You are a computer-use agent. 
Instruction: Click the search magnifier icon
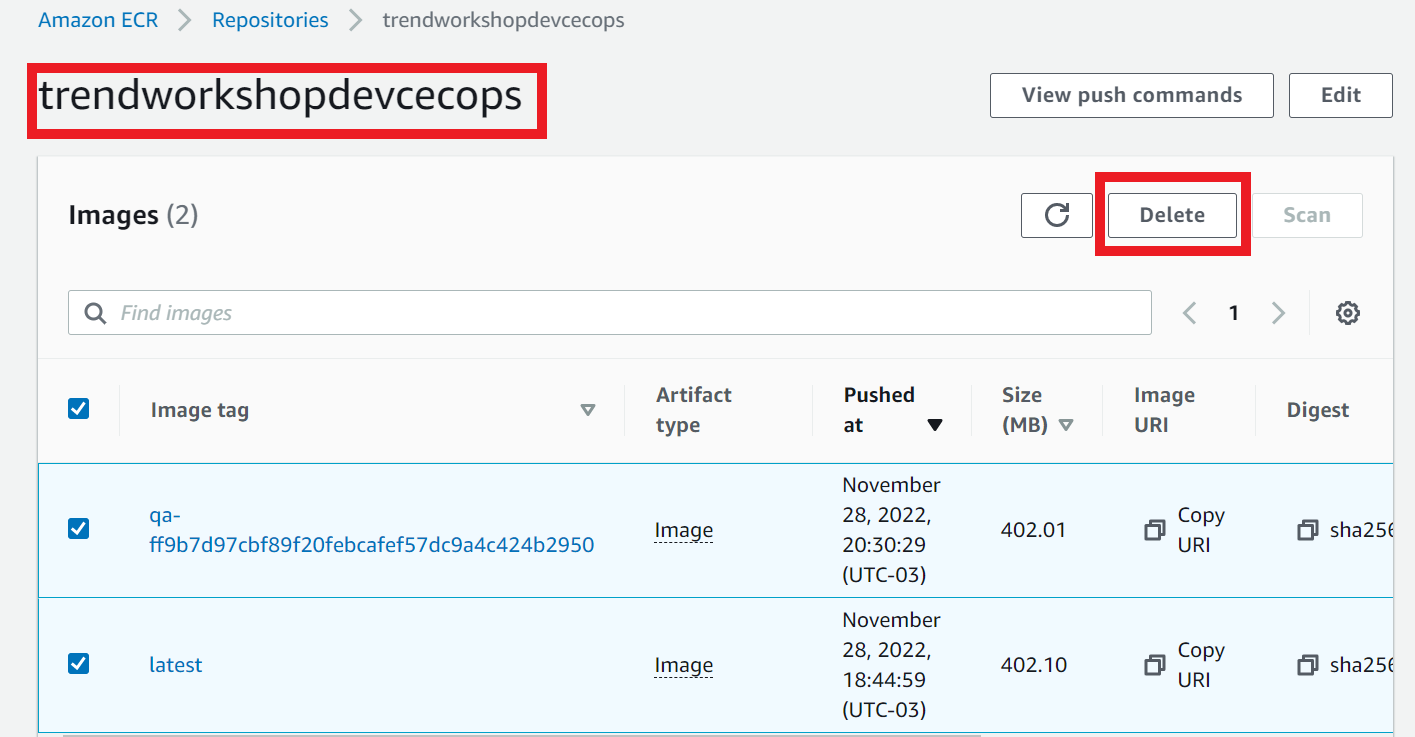click(x=96, y=313)
